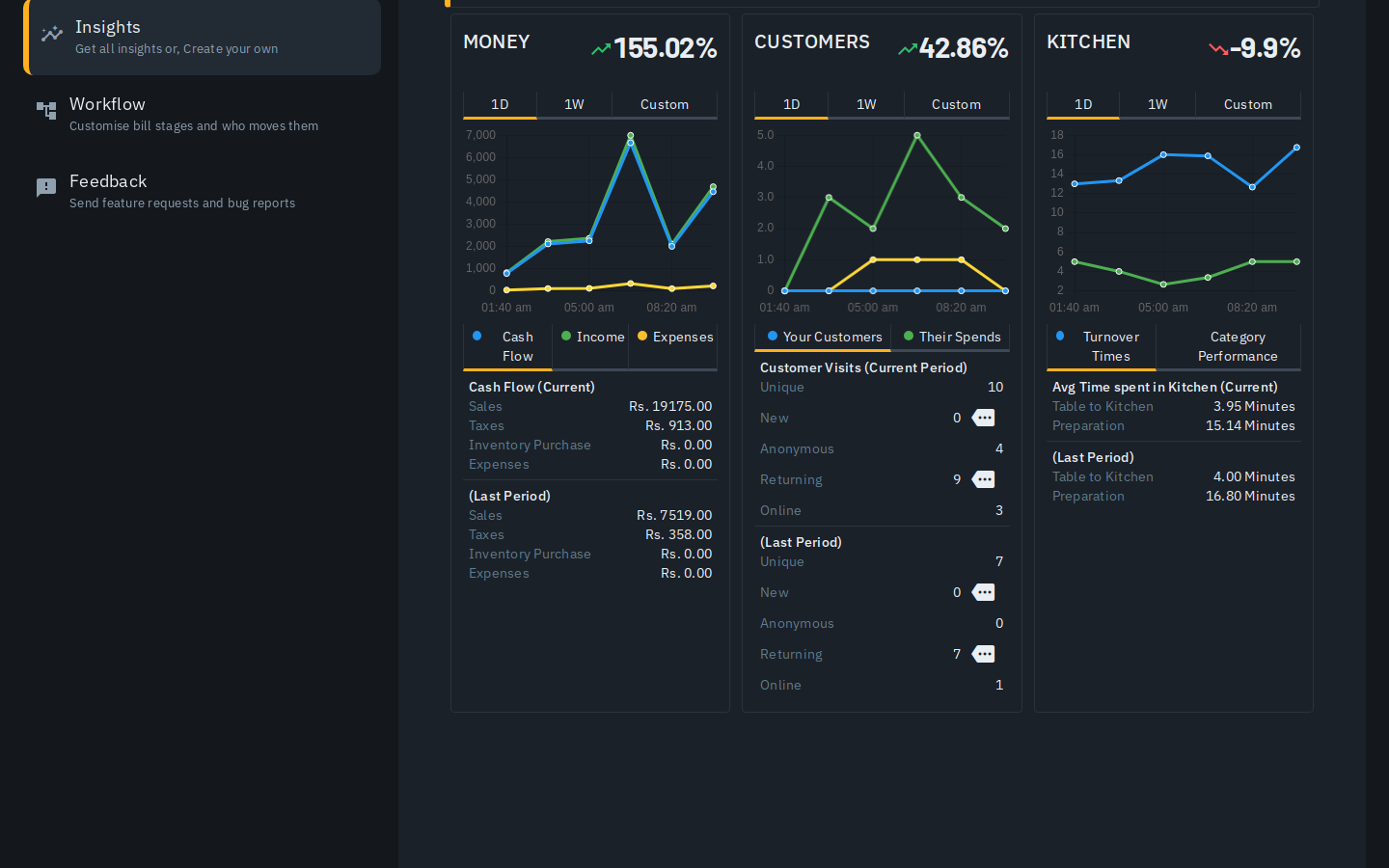Click the Cash Flow (Current) heading
The width and height of the screenshot is (1389, 868).
point(531,387)
